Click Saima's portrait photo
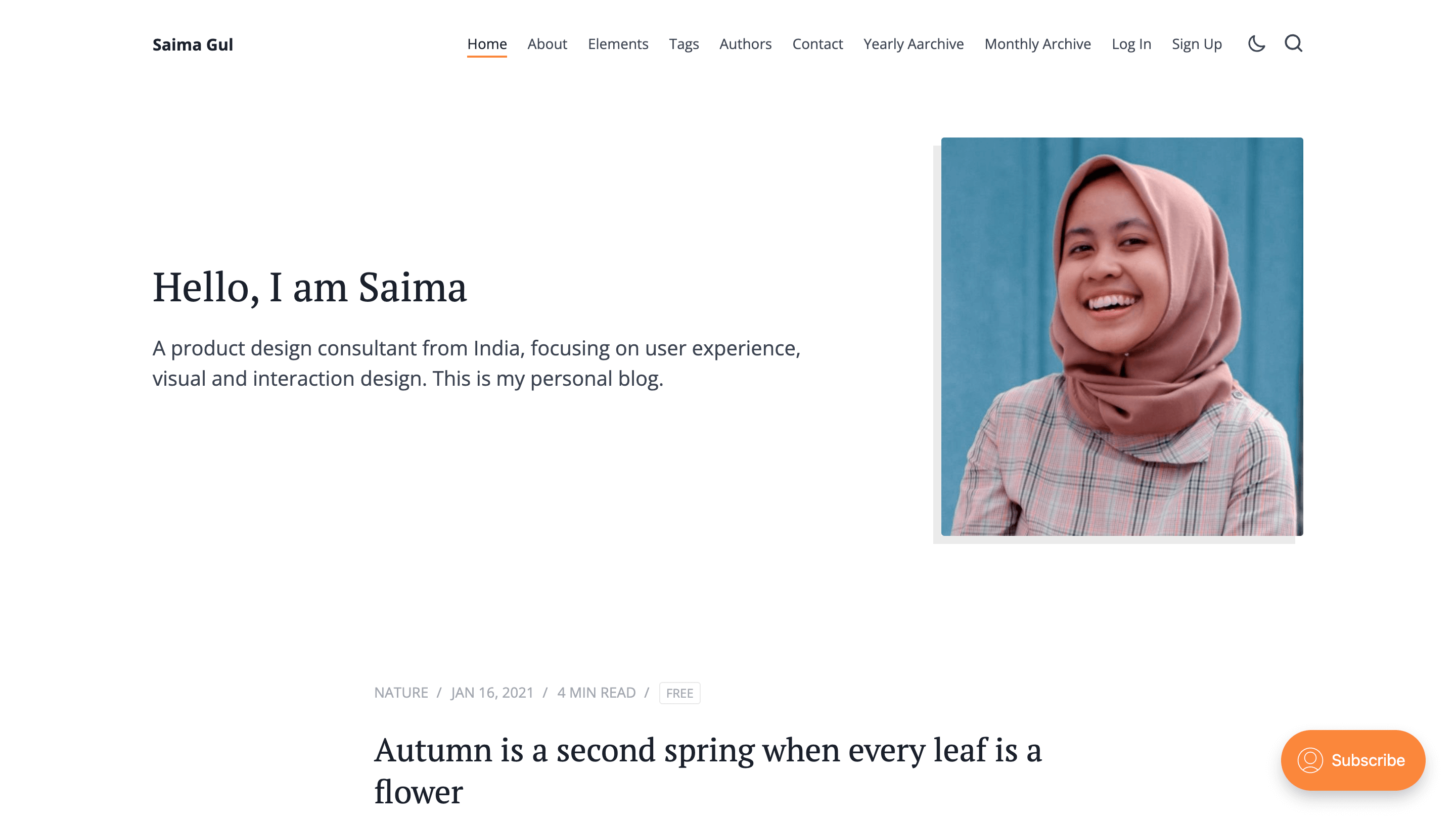Screen dimensions: 1456x819 click(1121, 336)
